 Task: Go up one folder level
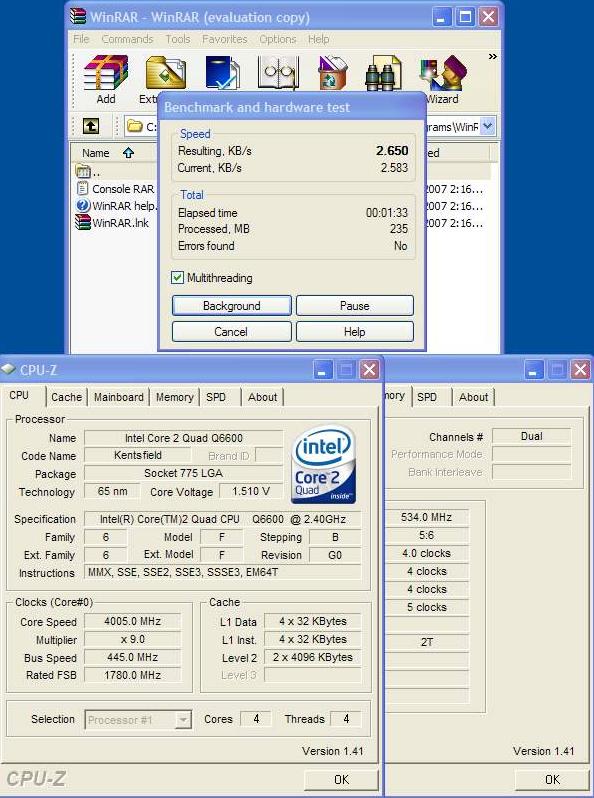coord(91,126)
